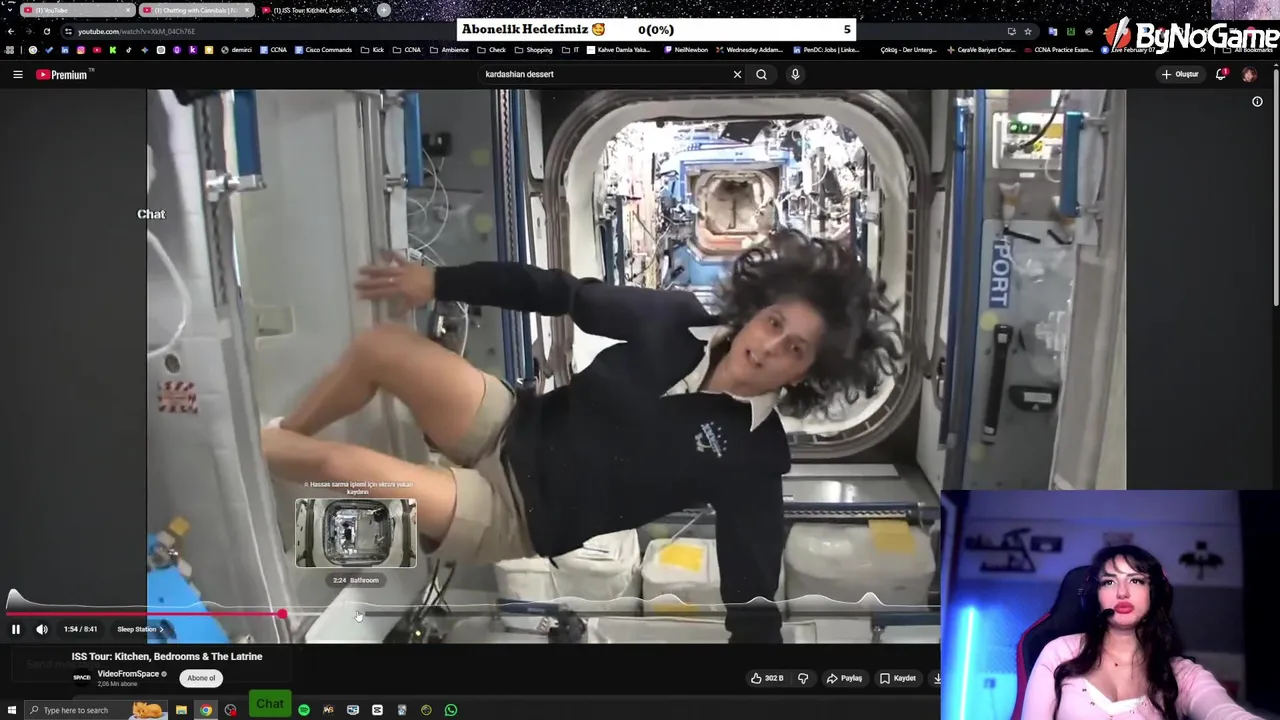Clear the kardashian dessert search text
Viewport: 1280px width, 720px height.
tap(737, 74)
